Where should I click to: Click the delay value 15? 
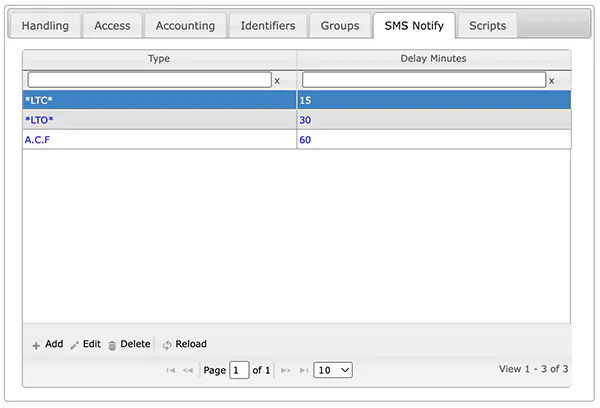(x=305, y=100)
